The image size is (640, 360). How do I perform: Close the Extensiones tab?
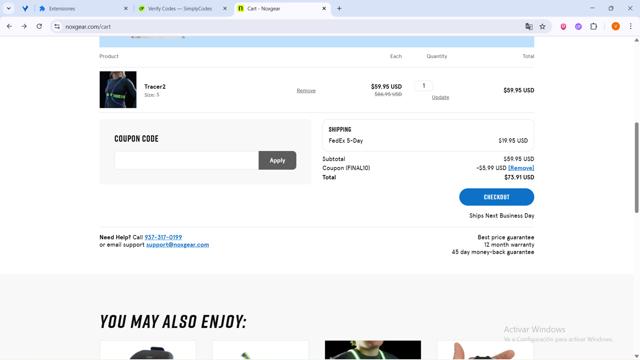coord(126,9)
